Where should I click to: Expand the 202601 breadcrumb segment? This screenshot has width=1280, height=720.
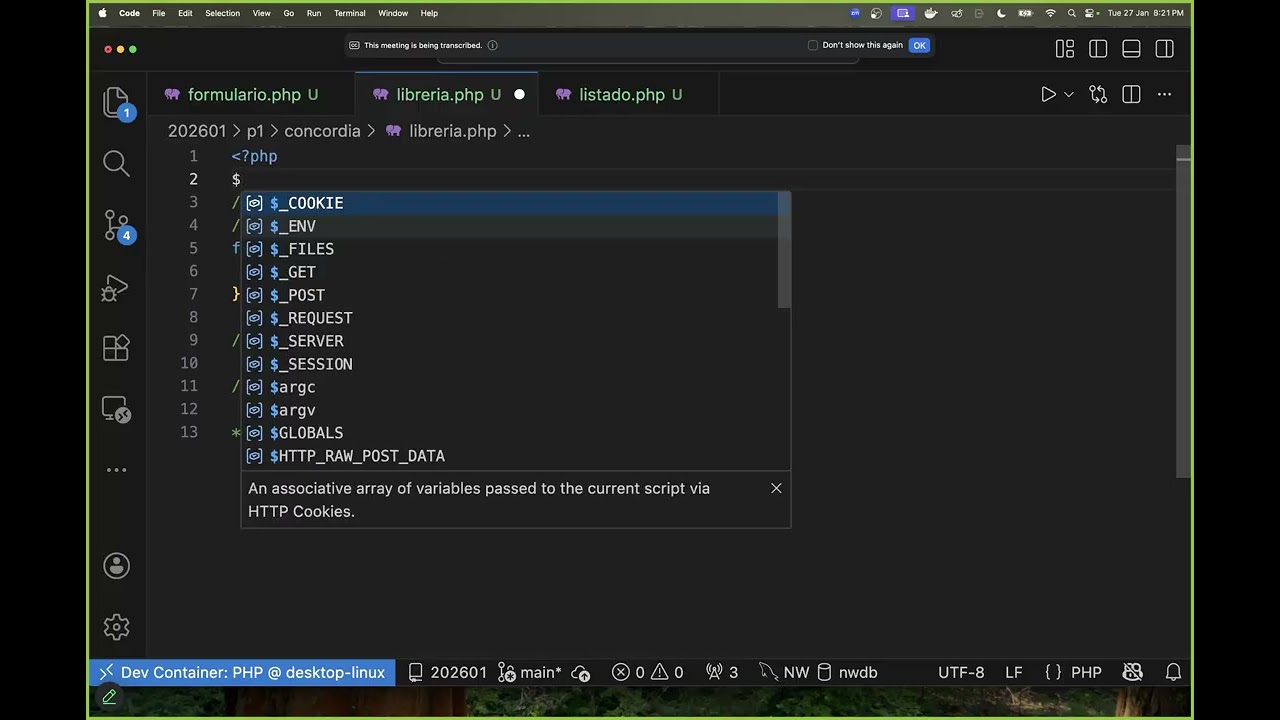[197, 131]
